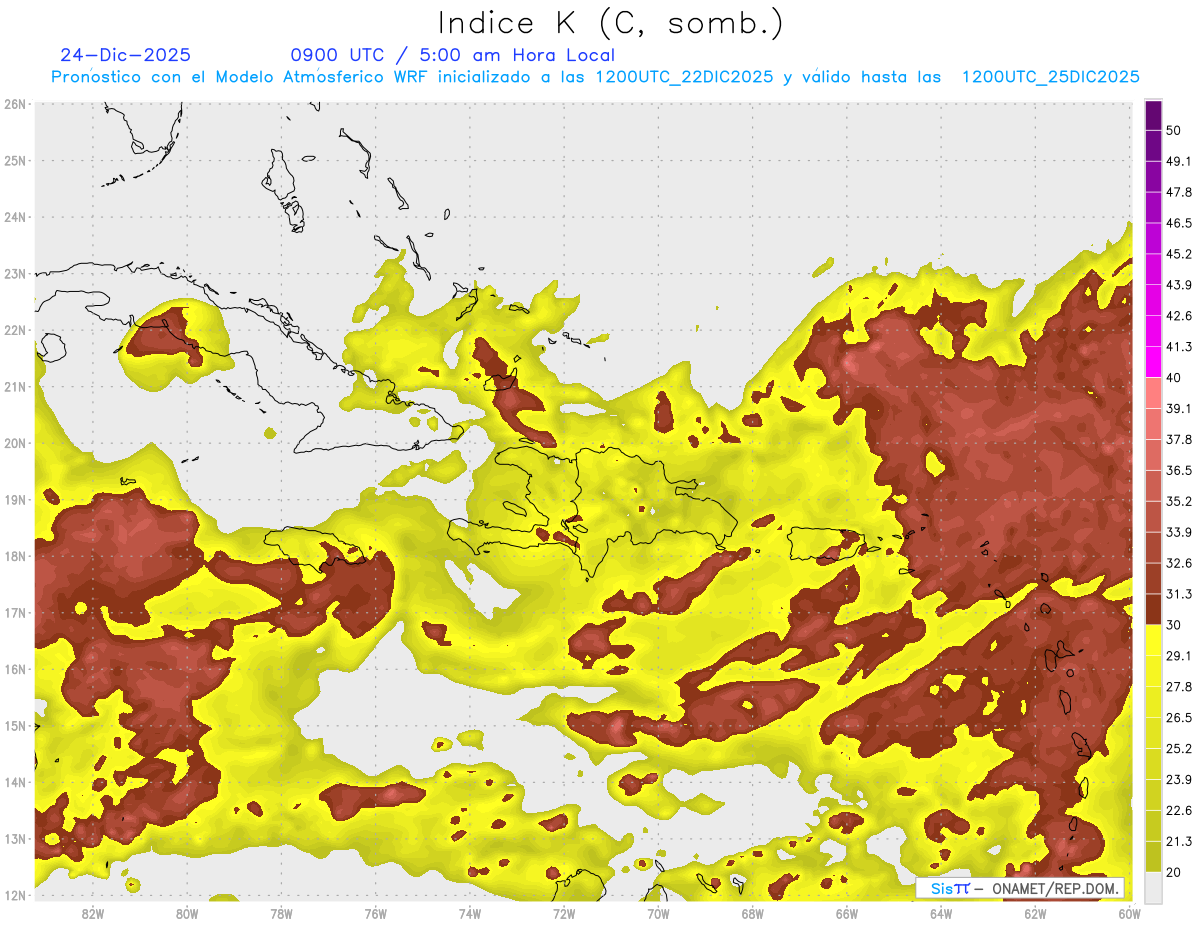Viewport: 1200px width, 927px height.
Task: Click the "45.2" colorbar label
Action: 1179,254
